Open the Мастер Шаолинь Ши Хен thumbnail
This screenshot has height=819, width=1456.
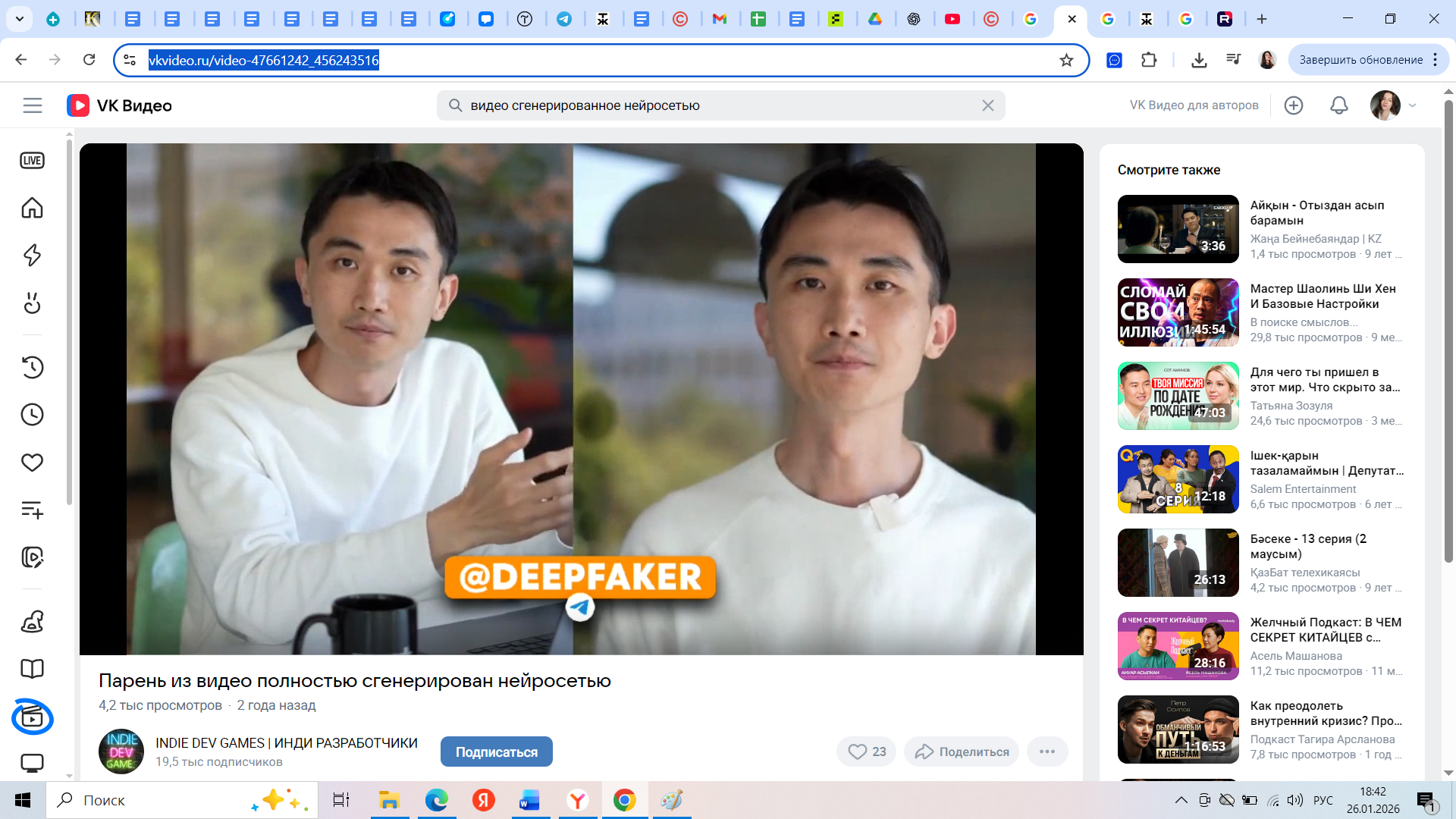[x=1178, y=312]
